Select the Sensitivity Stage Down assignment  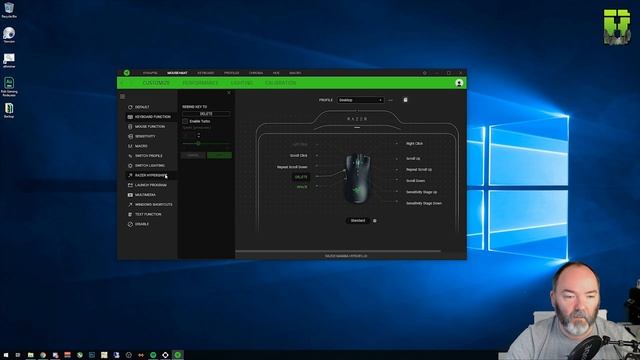pos(424,203)
